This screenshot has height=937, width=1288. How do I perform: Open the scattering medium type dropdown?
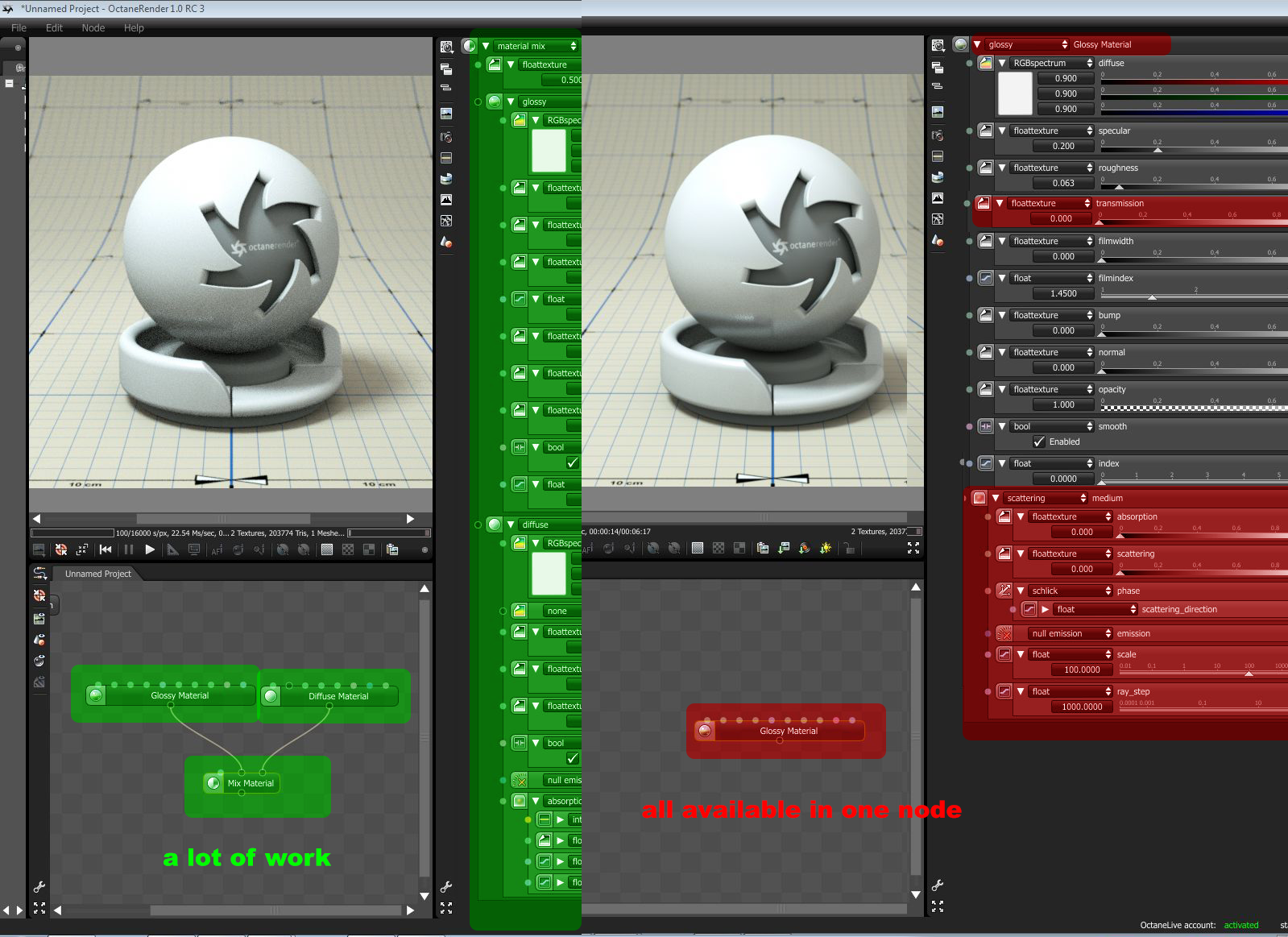pos(1046,498)
